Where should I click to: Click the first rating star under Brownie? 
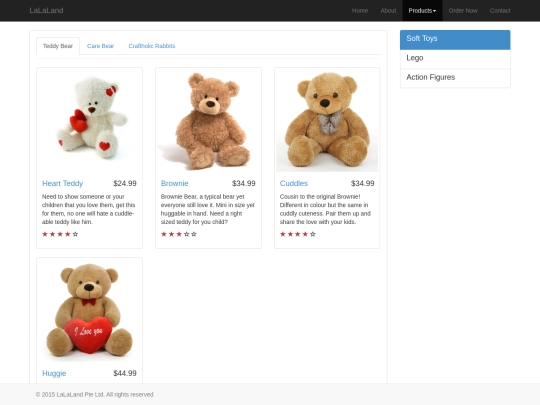tap(164, 234)
